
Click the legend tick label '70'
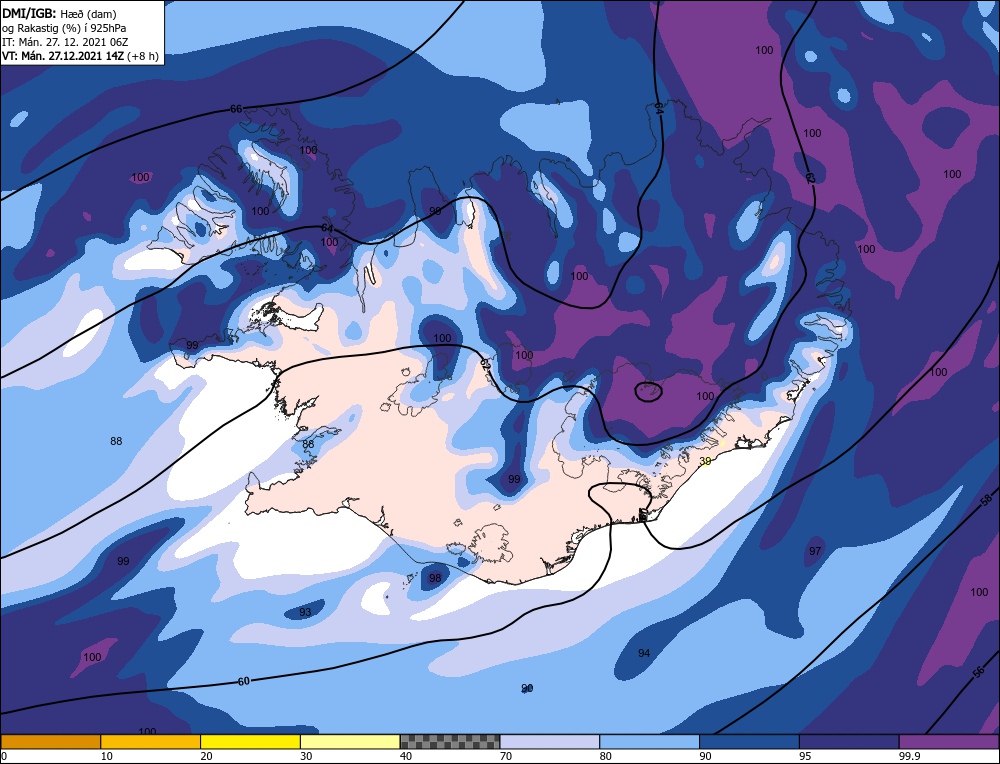506,756
